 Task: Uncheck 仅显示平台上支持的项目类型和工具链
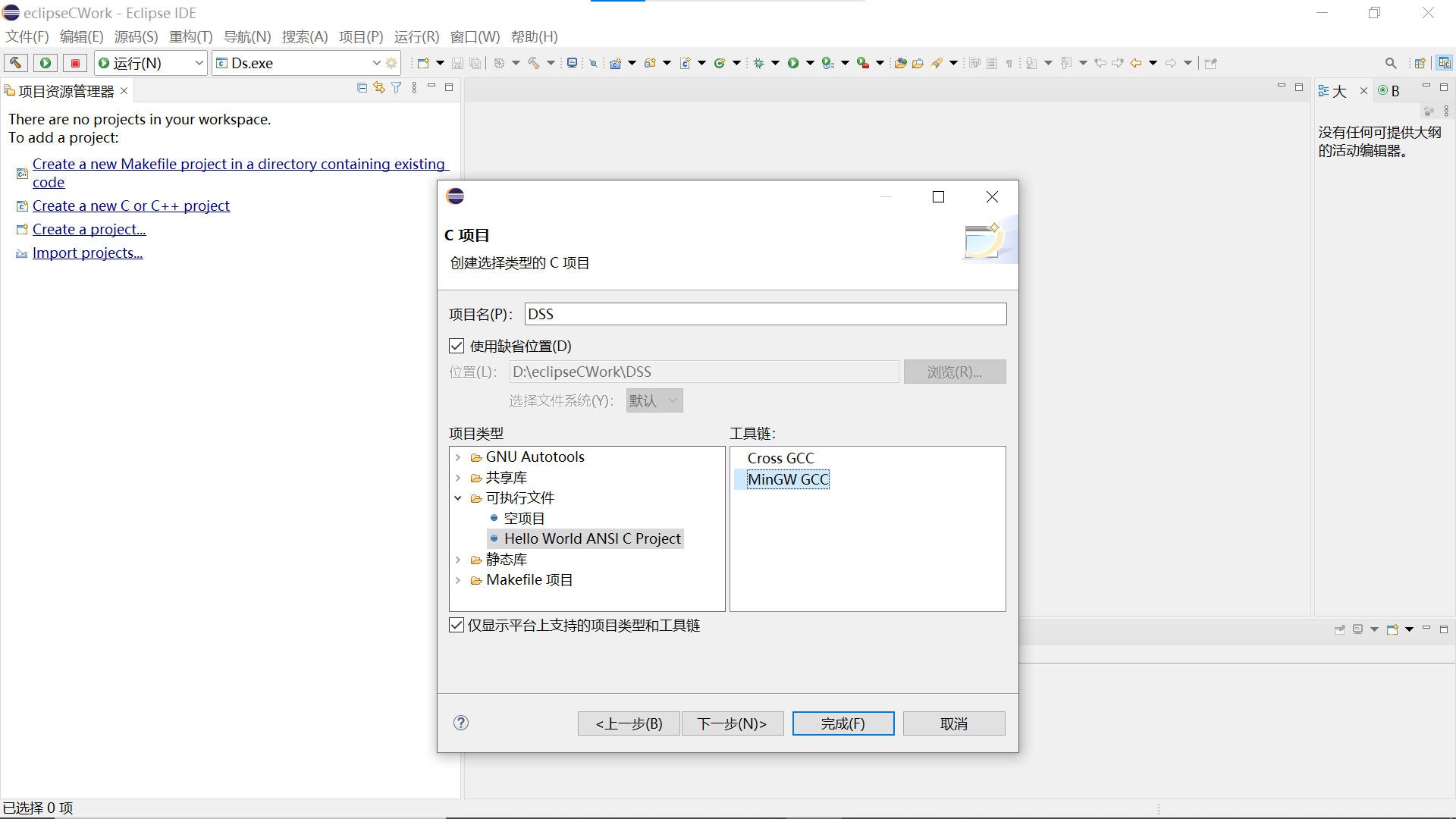coord(457,624)
